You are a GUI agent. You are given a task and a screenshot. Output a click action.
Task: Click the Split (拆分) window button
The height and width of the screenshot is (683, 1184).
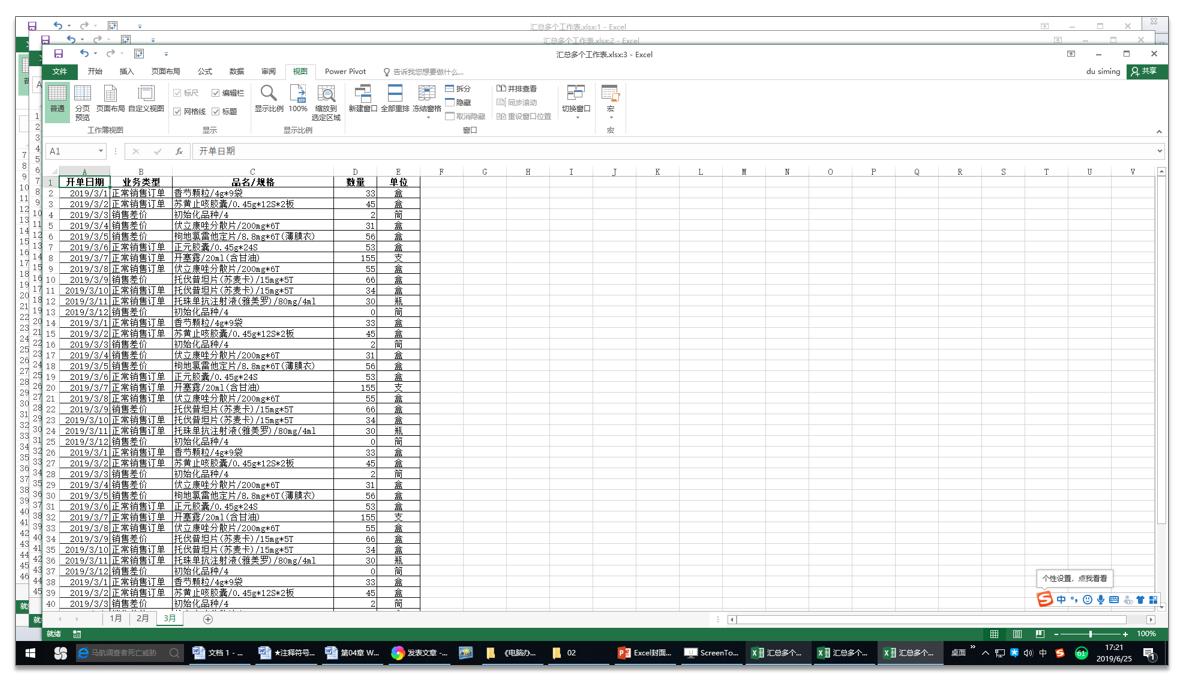(x=457, y=89)
